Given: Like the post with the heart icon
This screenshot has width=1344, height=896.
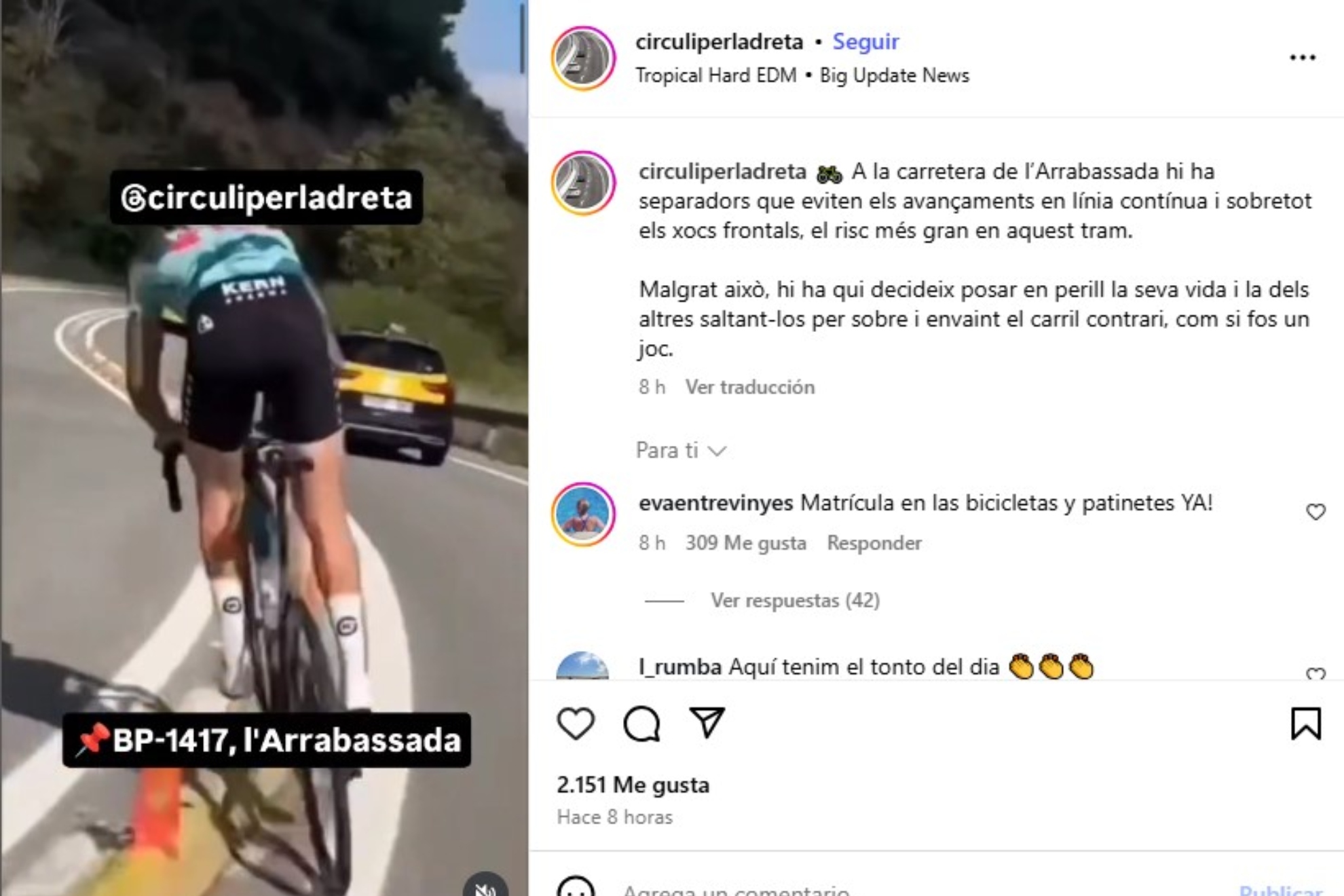Looking at the screenshot, I should (x=576, y=723).
